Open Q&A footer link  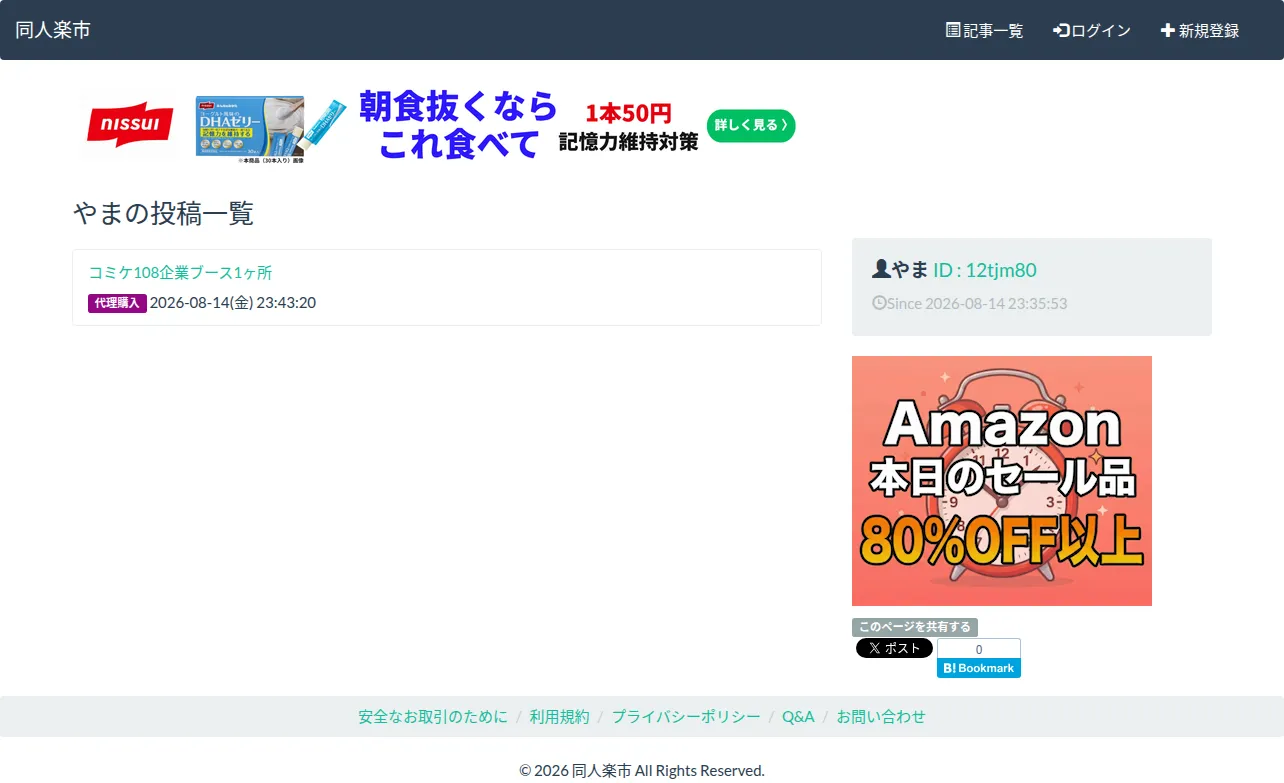click(x=798, y=716)
